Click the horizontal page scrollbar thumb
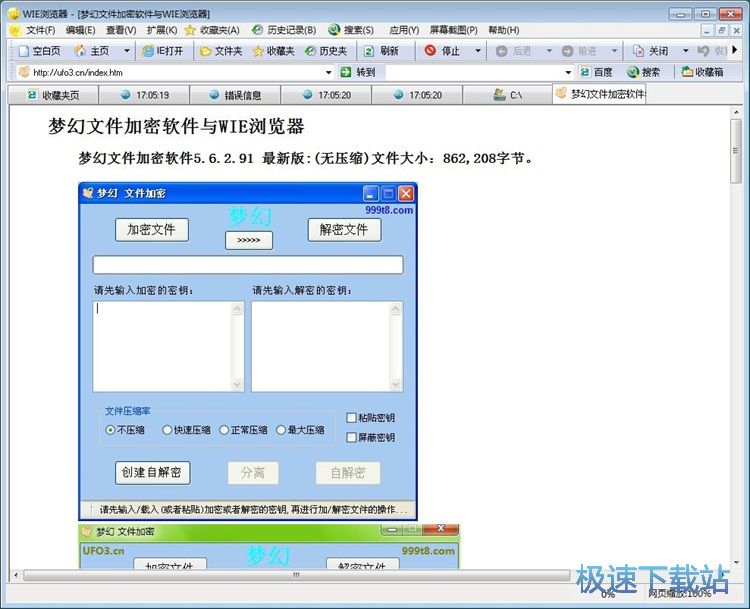Image resolution: width=750 pixels, height=609 pixels. (x=297, y=575)
